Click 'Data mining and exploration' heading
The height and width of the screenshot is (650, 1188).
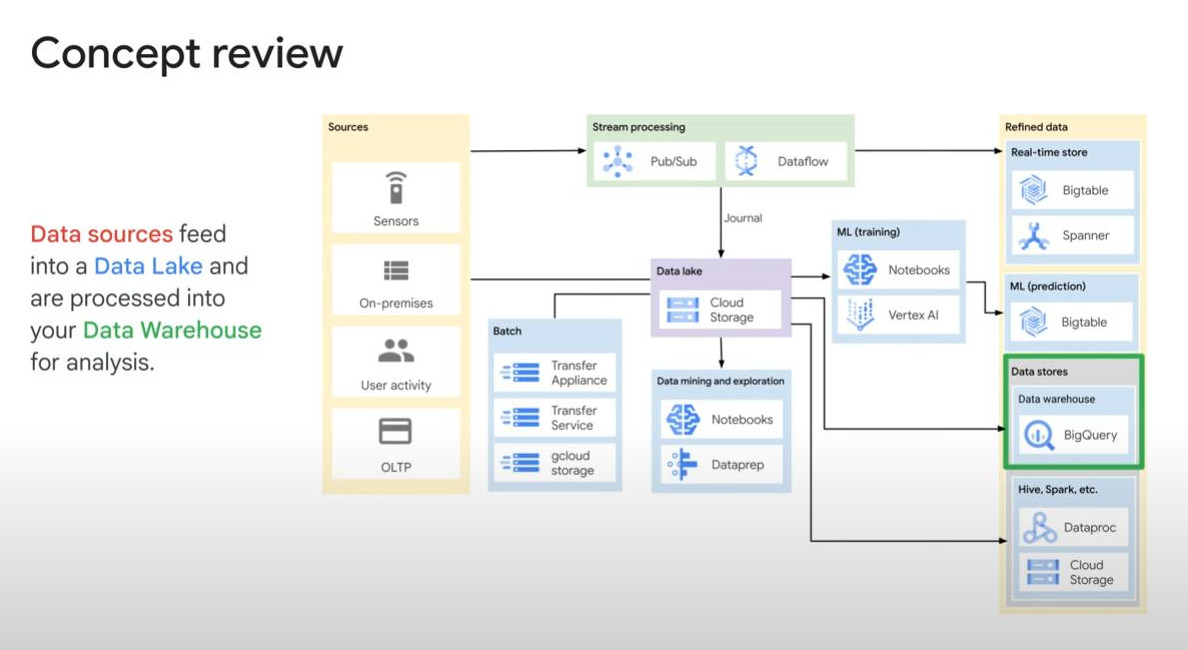click(x=721, y=381)
